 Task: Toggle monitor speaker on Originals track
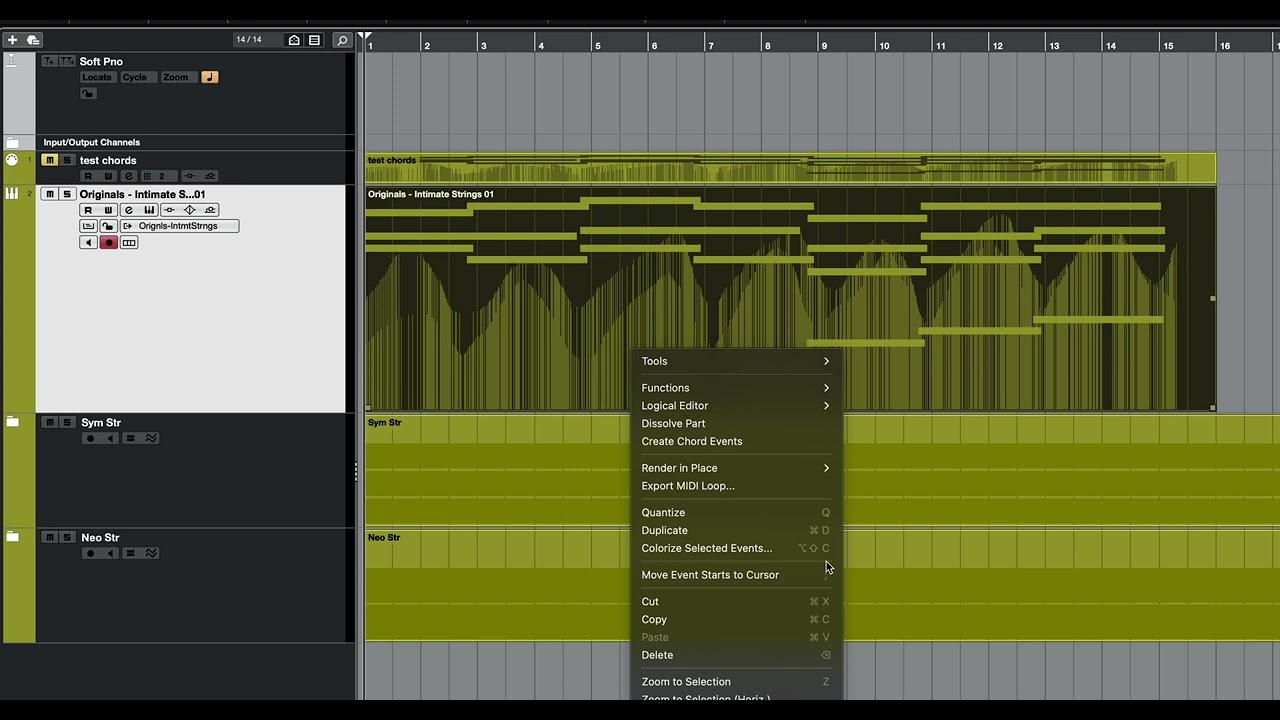coord(89,243)
